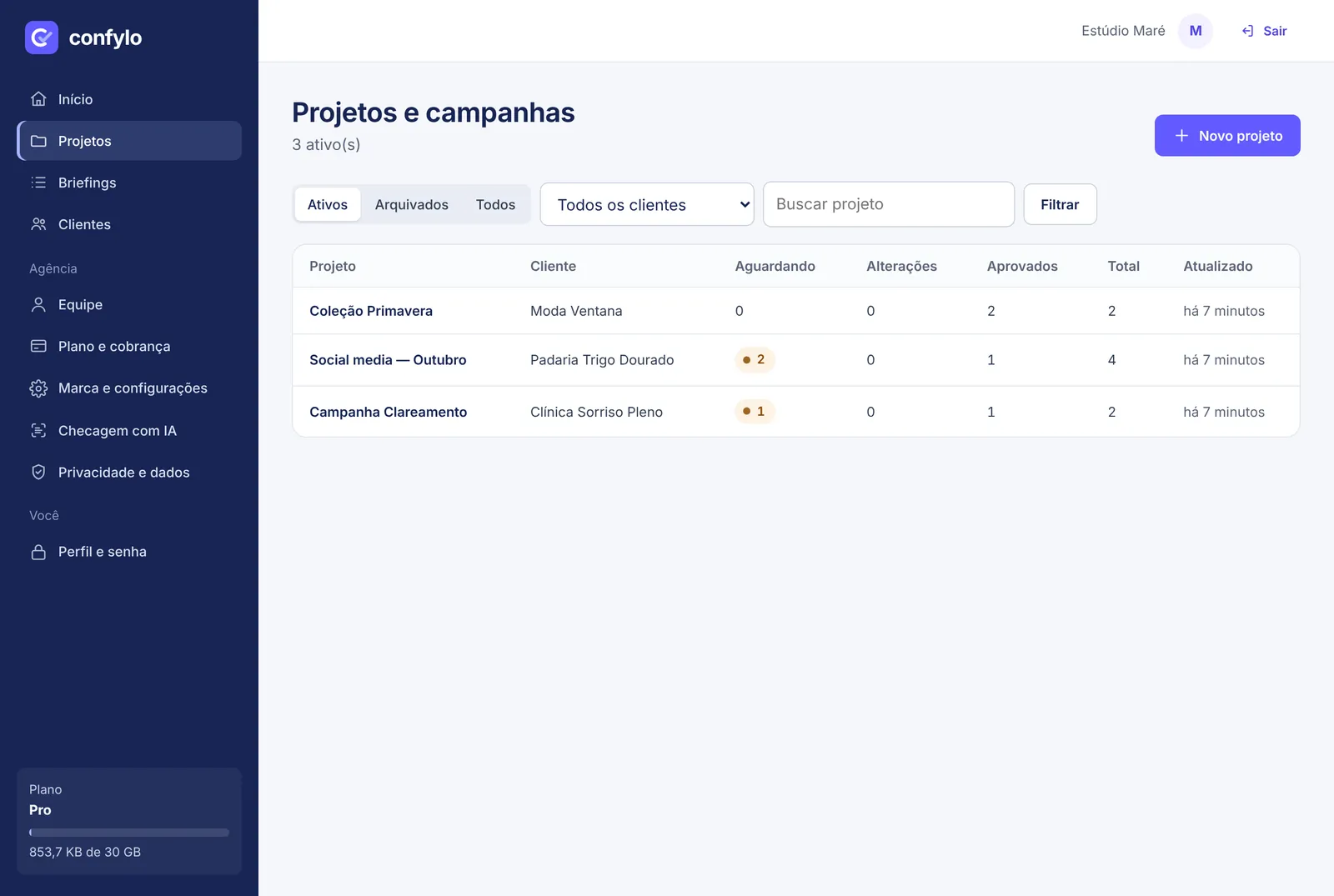The width and height of the screenshot is (1334, 896).
Task: Open Checagem com IA in the sidebar
Action: 129,431
